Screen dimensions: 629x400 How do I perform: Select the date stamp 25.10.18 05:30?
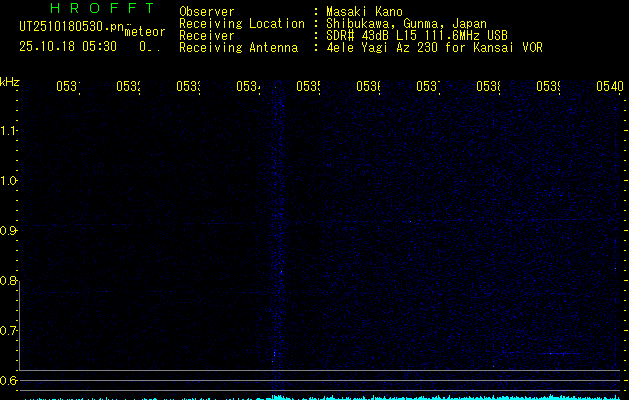tap(68, 47)
